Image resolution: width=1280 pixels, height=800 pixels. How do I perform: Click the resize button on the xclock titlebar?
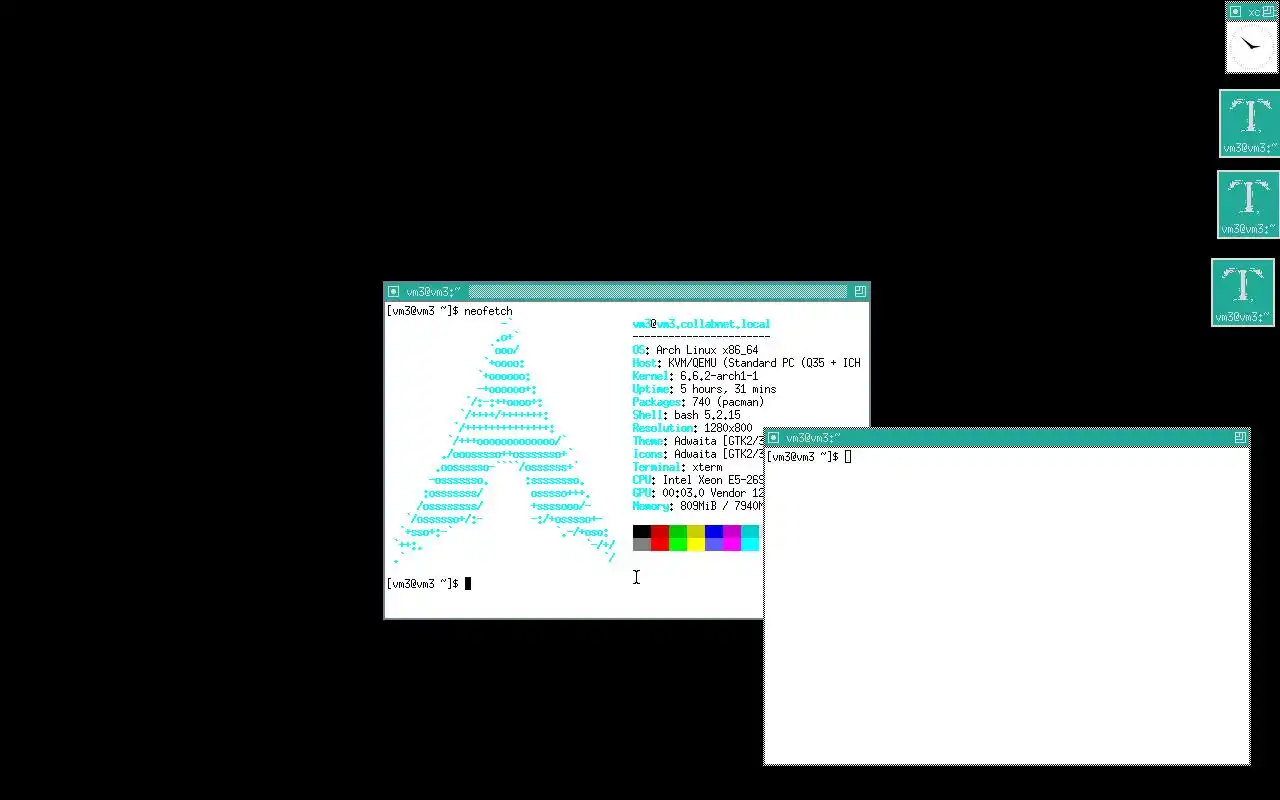(1269, 11)
